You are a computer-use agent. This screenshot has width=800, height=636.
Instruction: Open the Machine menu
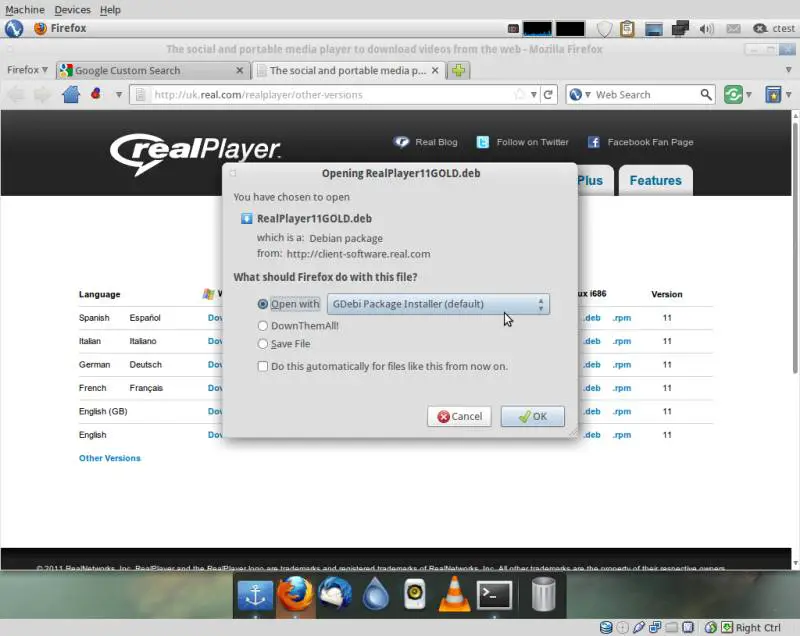[24, 10]
